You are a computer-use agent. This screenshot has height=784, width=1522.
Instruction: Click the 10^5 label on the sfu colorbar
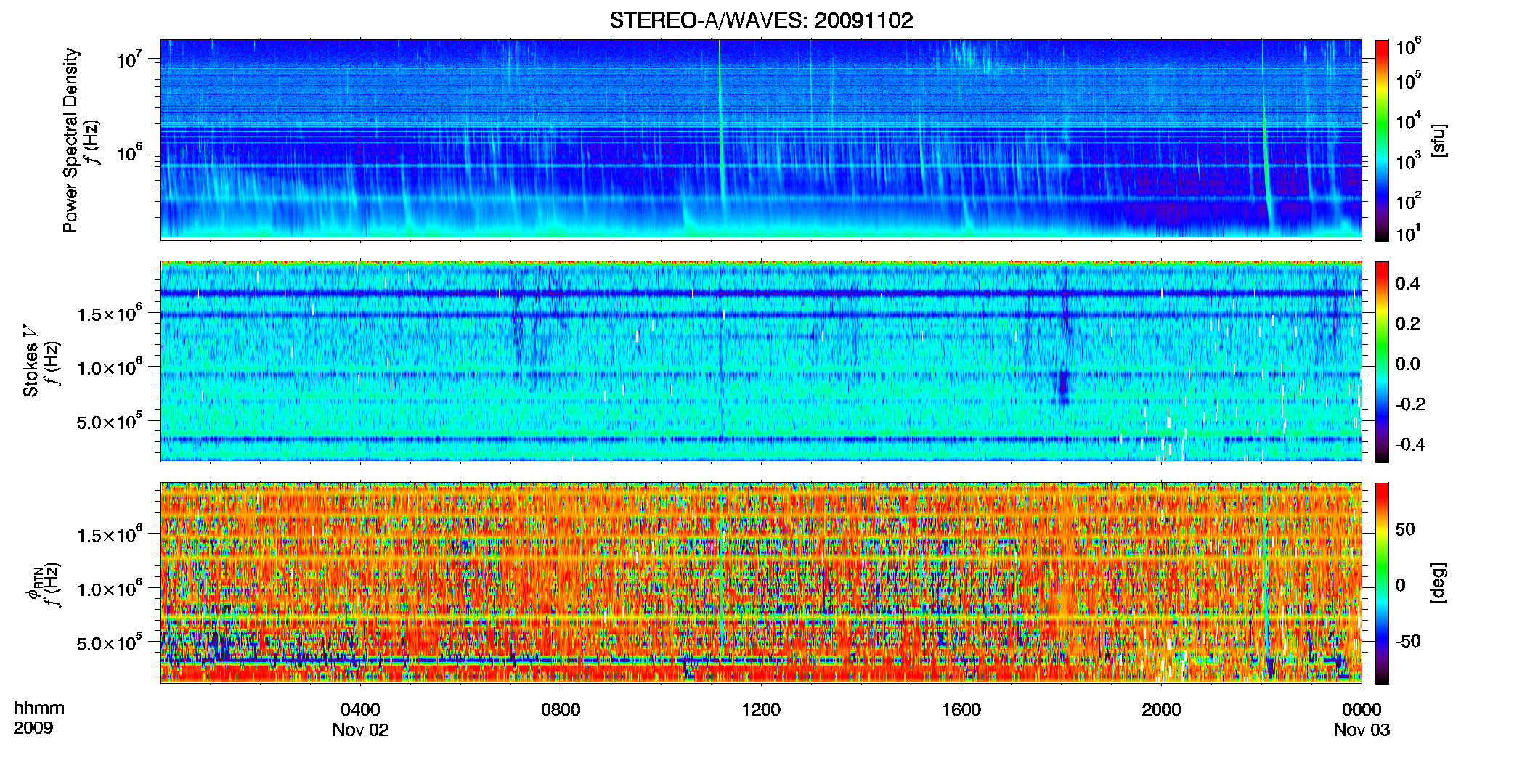(x=1409, y=80)
